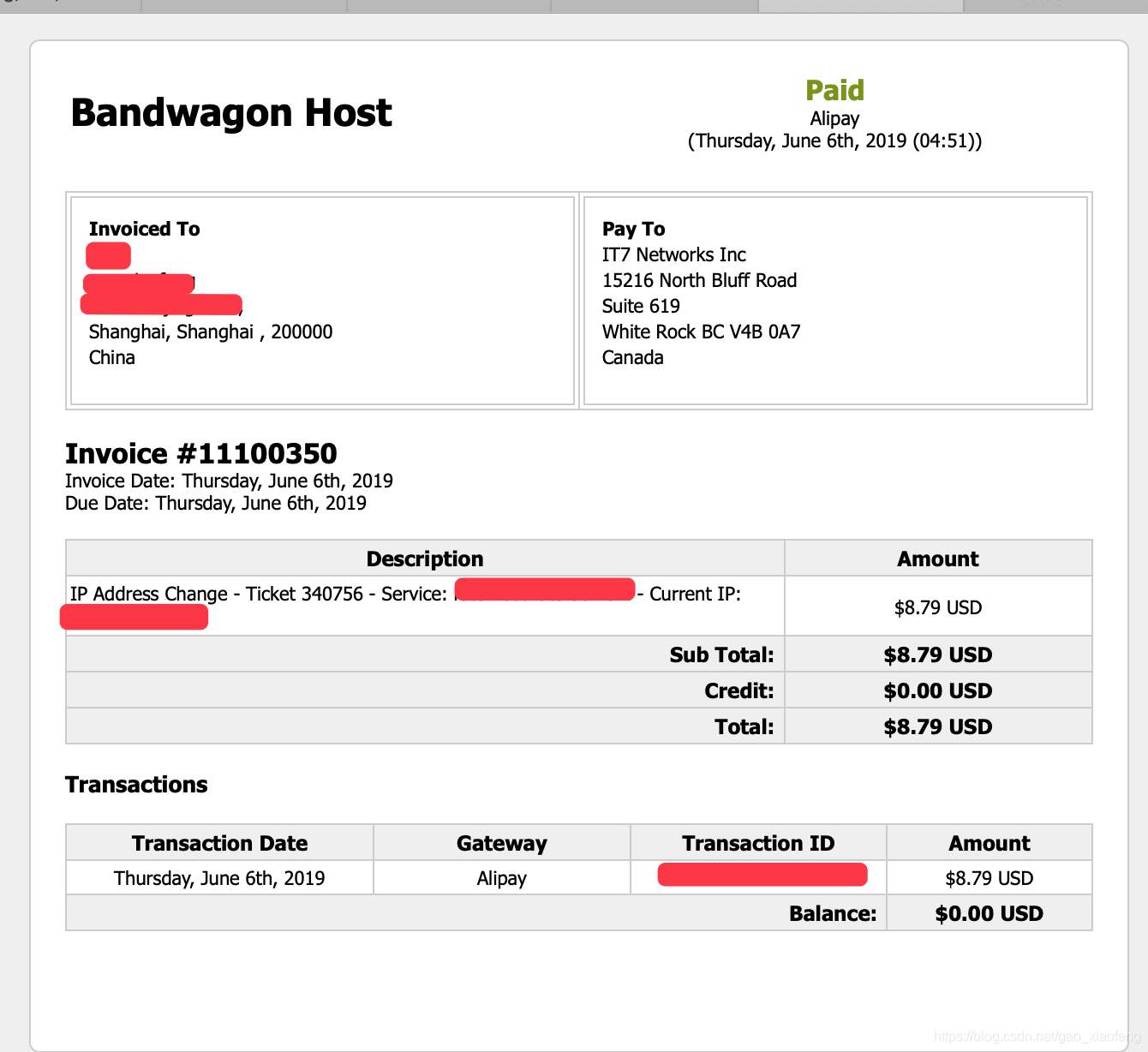Click the Balance value $0.00 USD

[990, 913]
